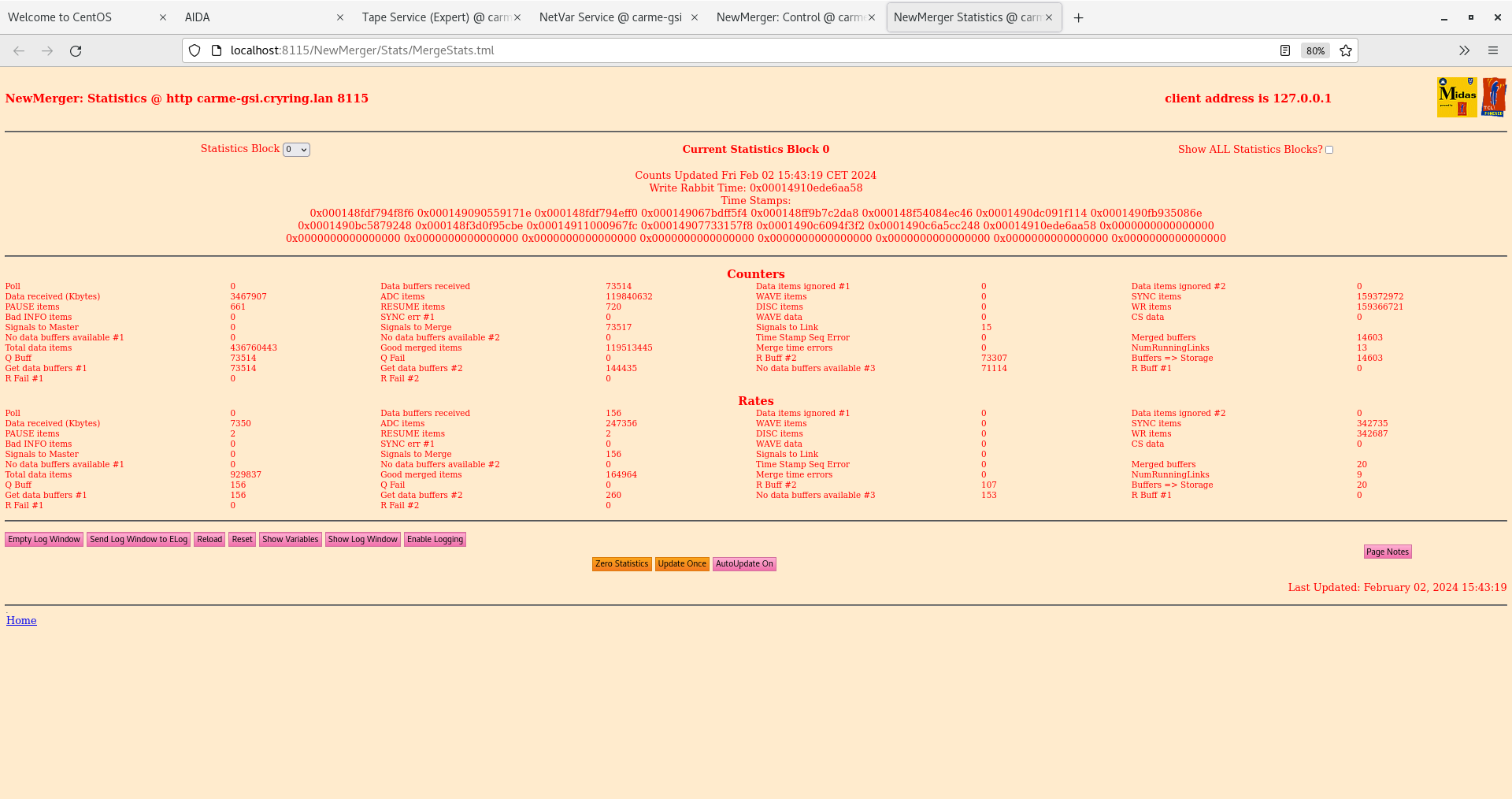Image resolution: width=1512 pixels, height=799 pixels.
Task: Click Show Log Window button
Action: click(363, 540)
